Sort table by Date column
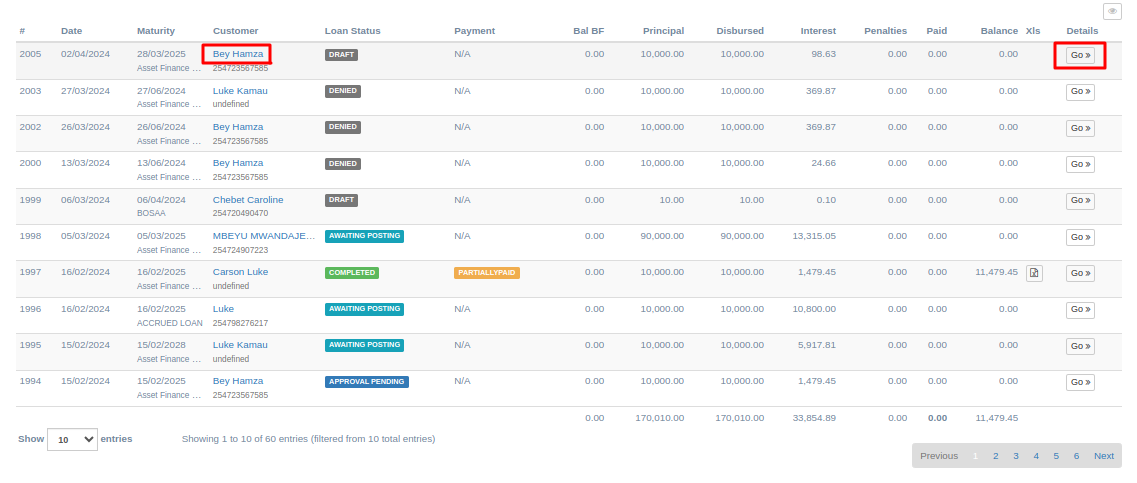Screen dimensions: 1137x483 click(71, 30)
